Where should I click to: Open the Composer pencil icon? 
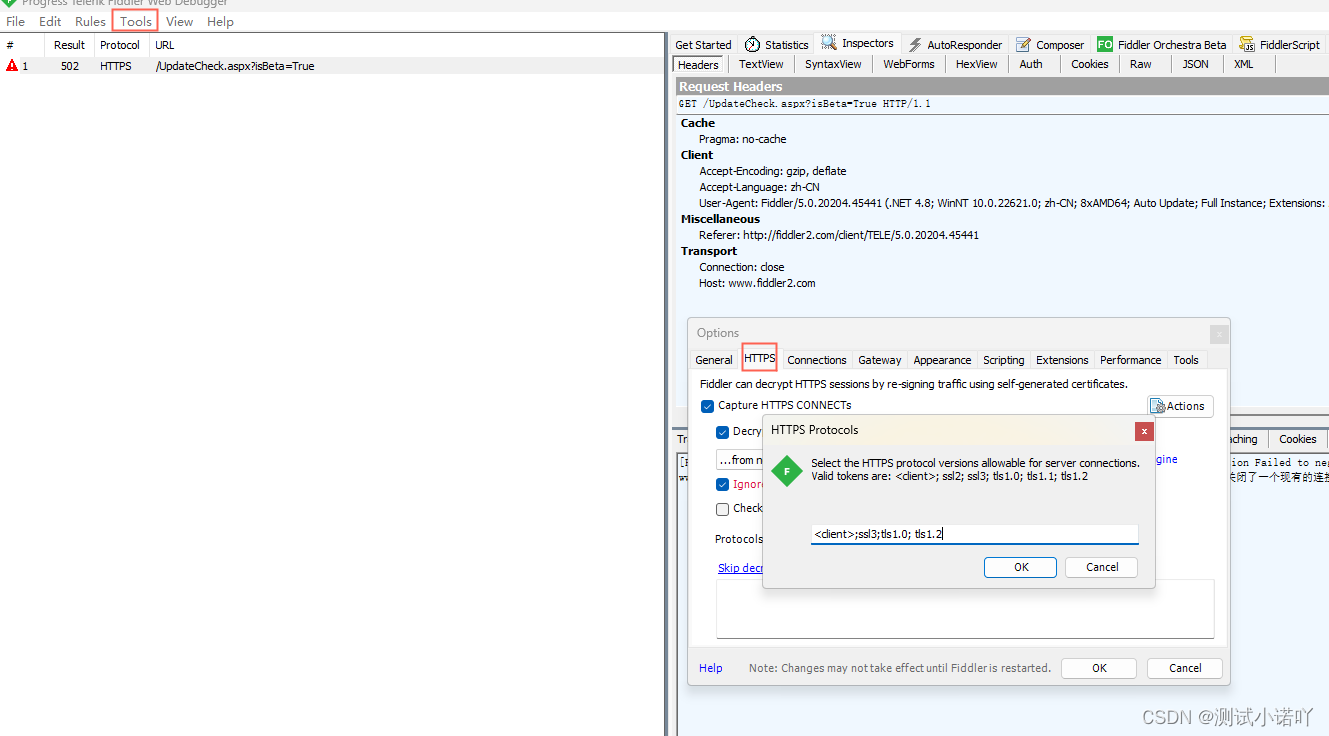1021,44
